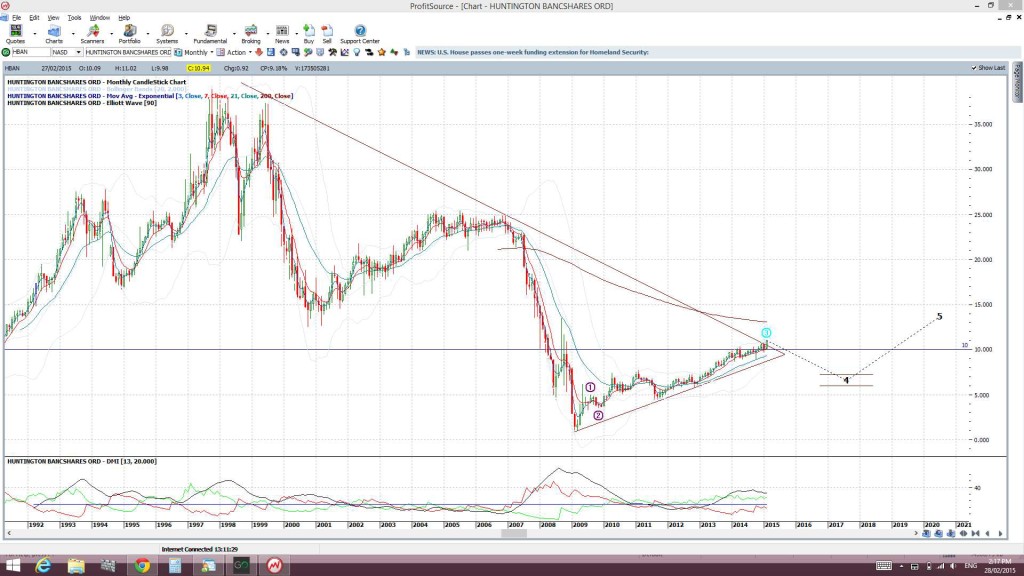The height and width of the screenshot is (576, 1024).
Task: Expand the Systems dropdown arrow
Action: click(x=186, y=33)
